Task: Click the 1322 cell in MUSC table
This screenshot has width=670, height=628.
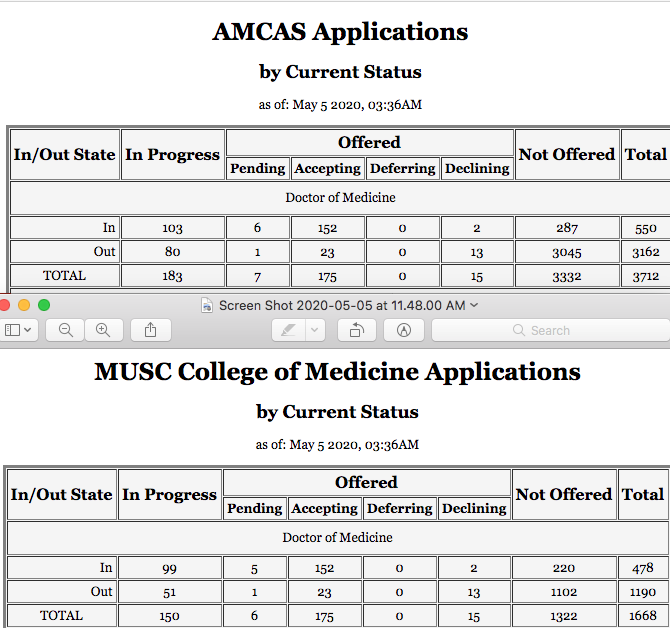Action: click(x=564, y=616)
